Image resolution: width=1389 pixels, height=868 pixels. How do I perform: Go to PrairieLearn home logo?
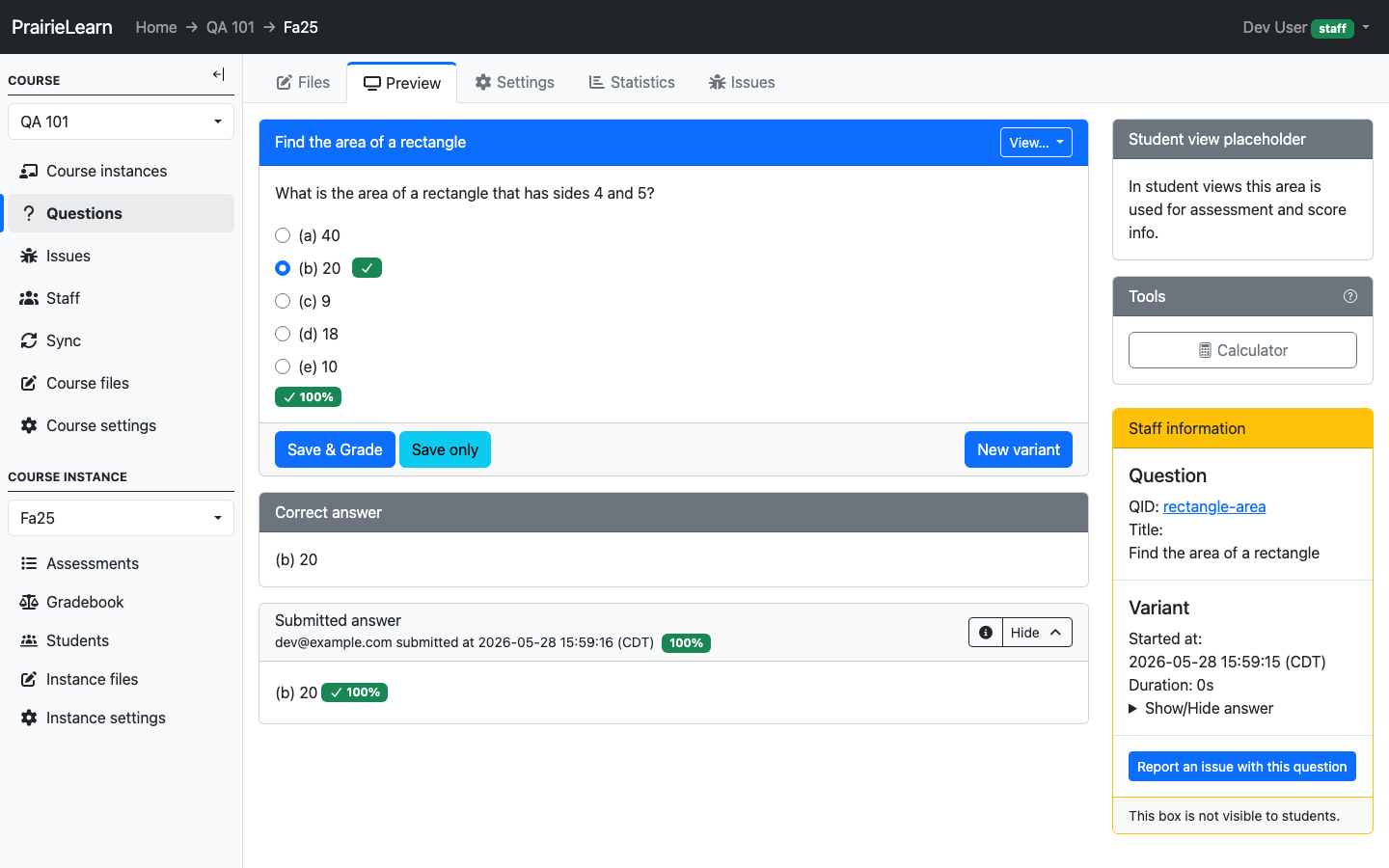(x=62, y=27)
